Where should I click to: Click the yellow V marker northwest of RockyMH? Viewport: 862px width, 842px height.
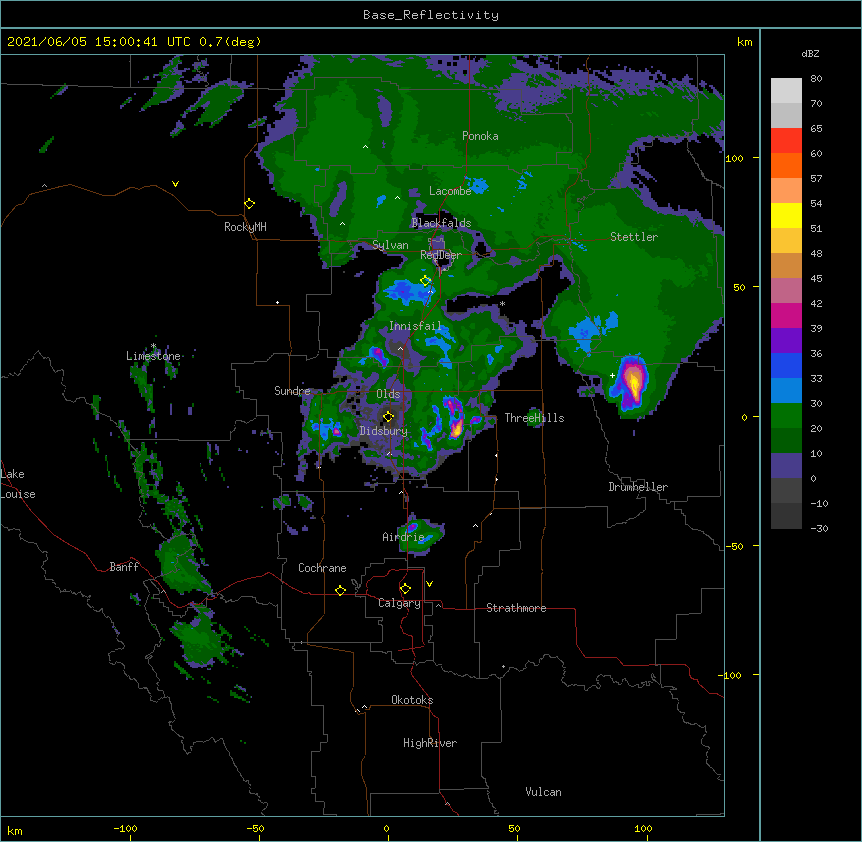(x=175, y=184)
